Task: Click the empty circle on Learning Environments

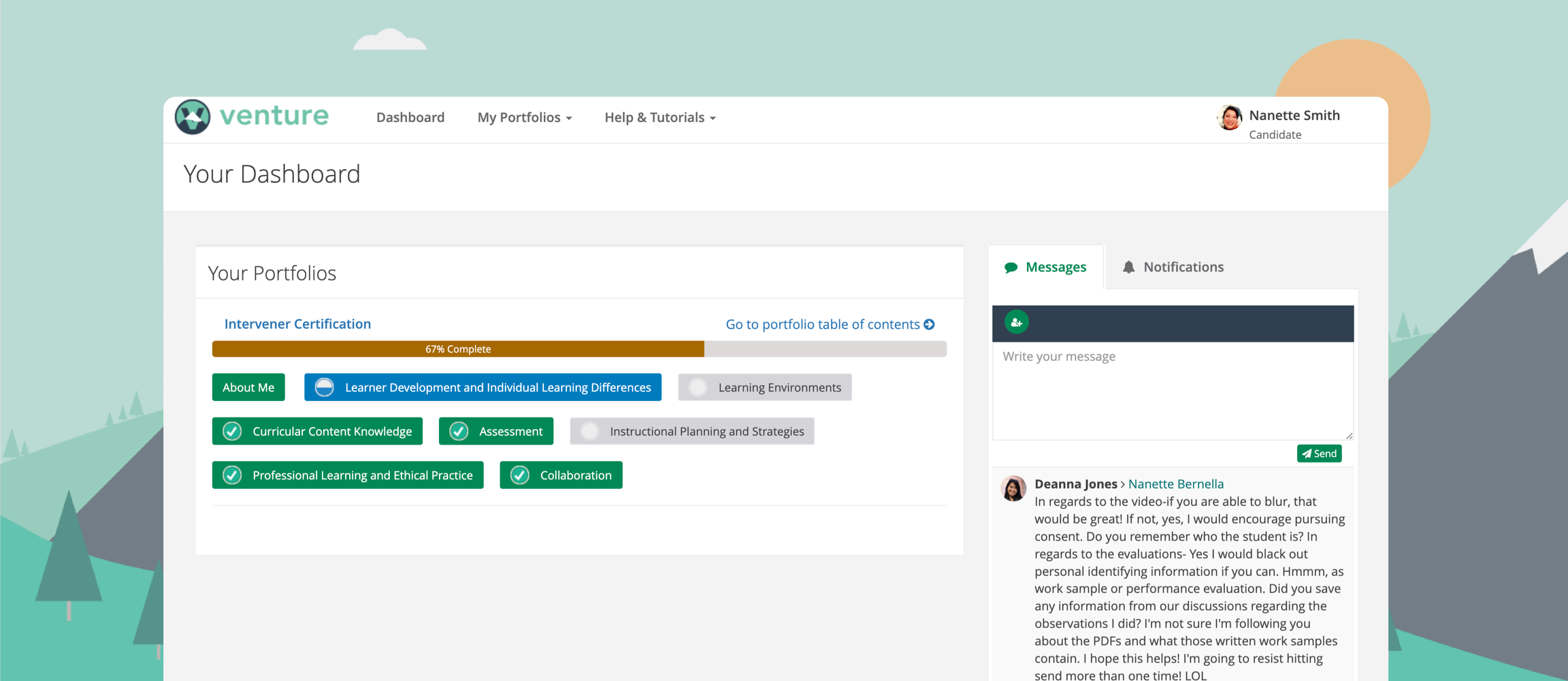Action: [698, 387]
